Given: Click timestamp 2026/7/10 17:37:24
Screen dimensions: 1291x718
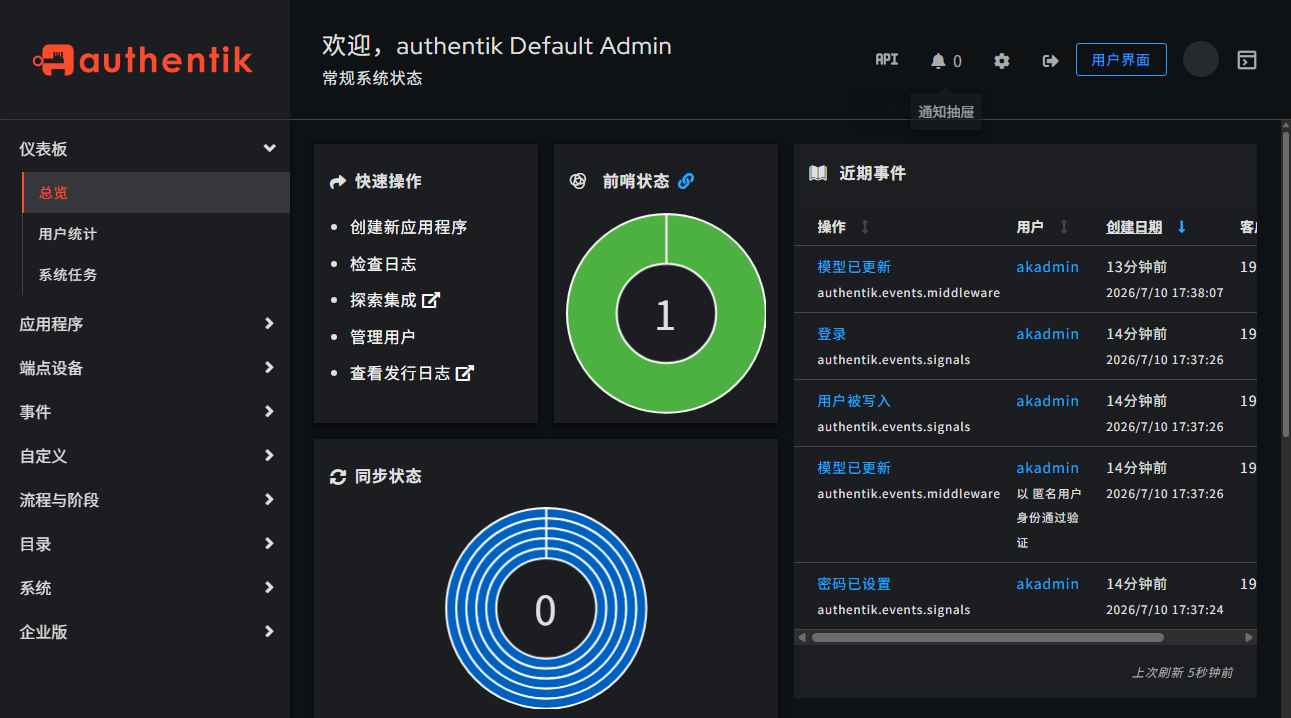Looking at the screenshot, I should click(x=1165, y=610).
